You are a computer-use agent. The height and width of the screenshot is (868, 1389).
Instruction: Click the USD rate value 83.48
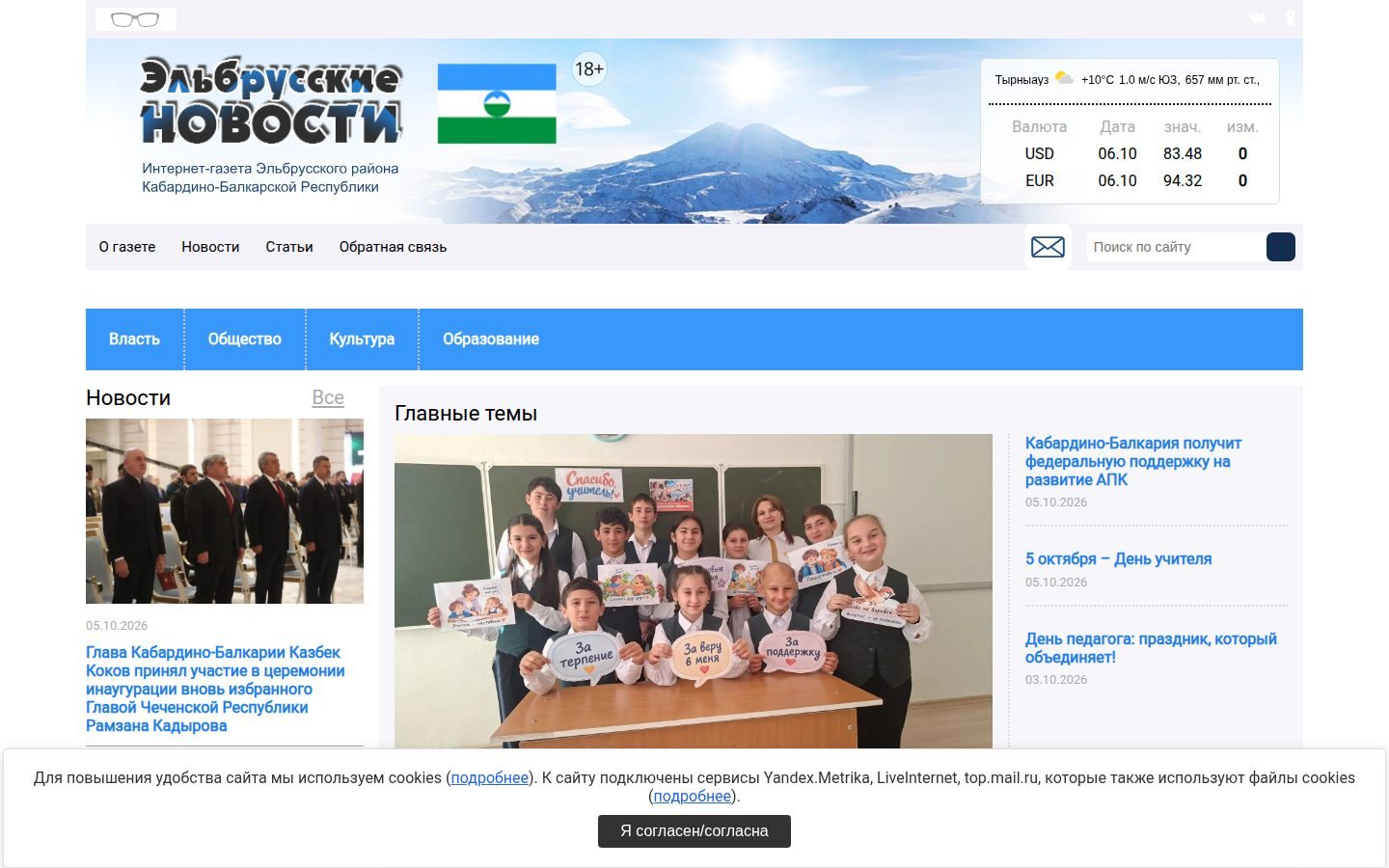1183,153
